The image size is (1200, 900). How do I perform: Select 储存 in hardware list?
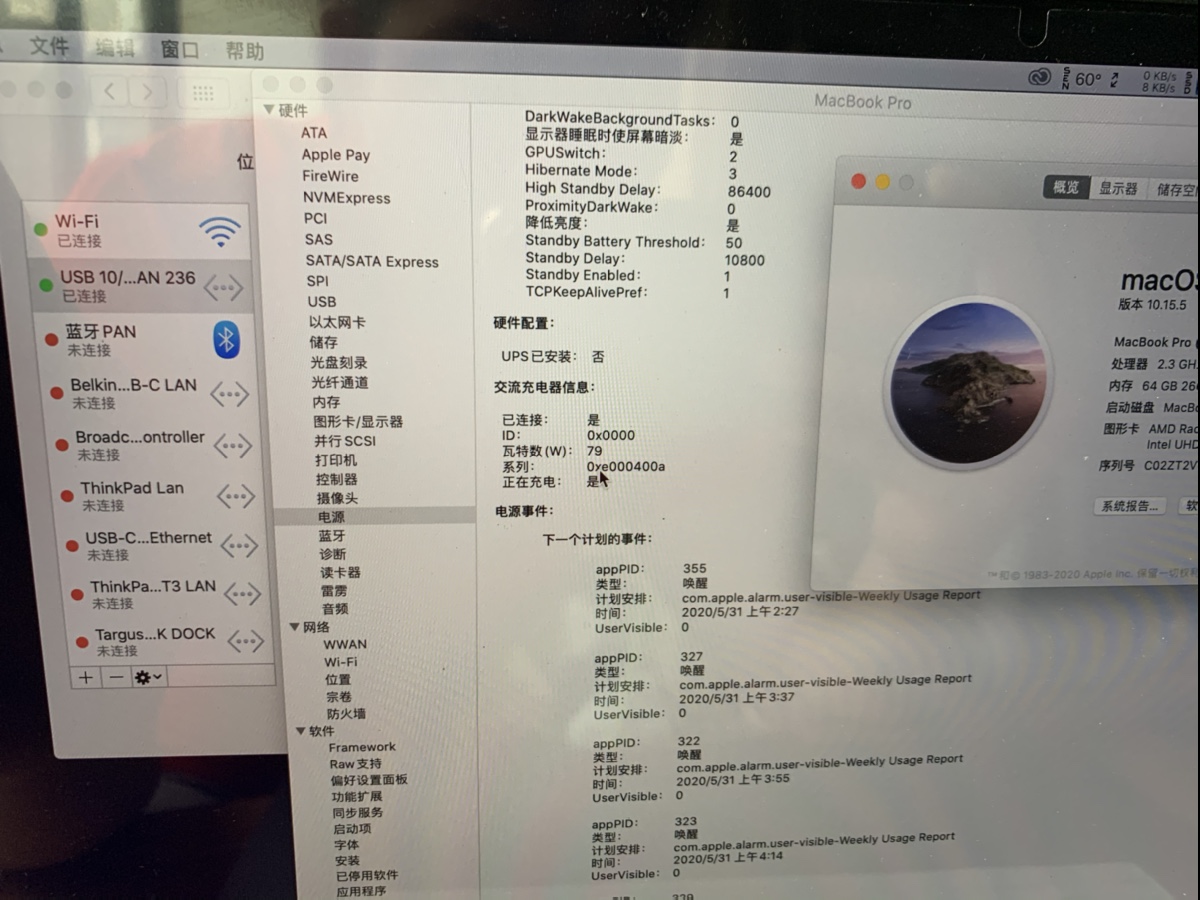tap(323, 342)
